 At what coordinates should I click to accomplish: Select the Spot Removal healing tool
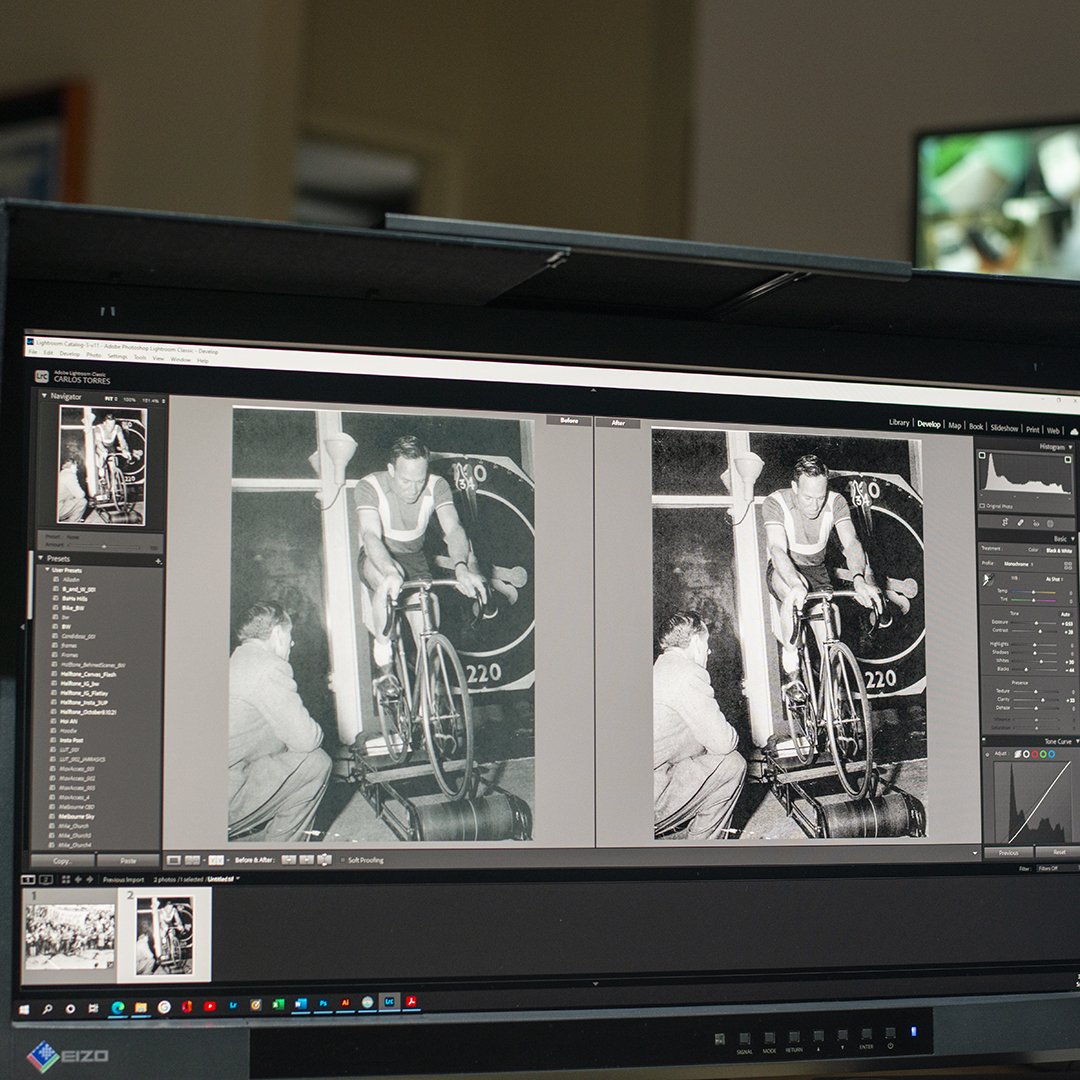click(x=1021, y=523)
